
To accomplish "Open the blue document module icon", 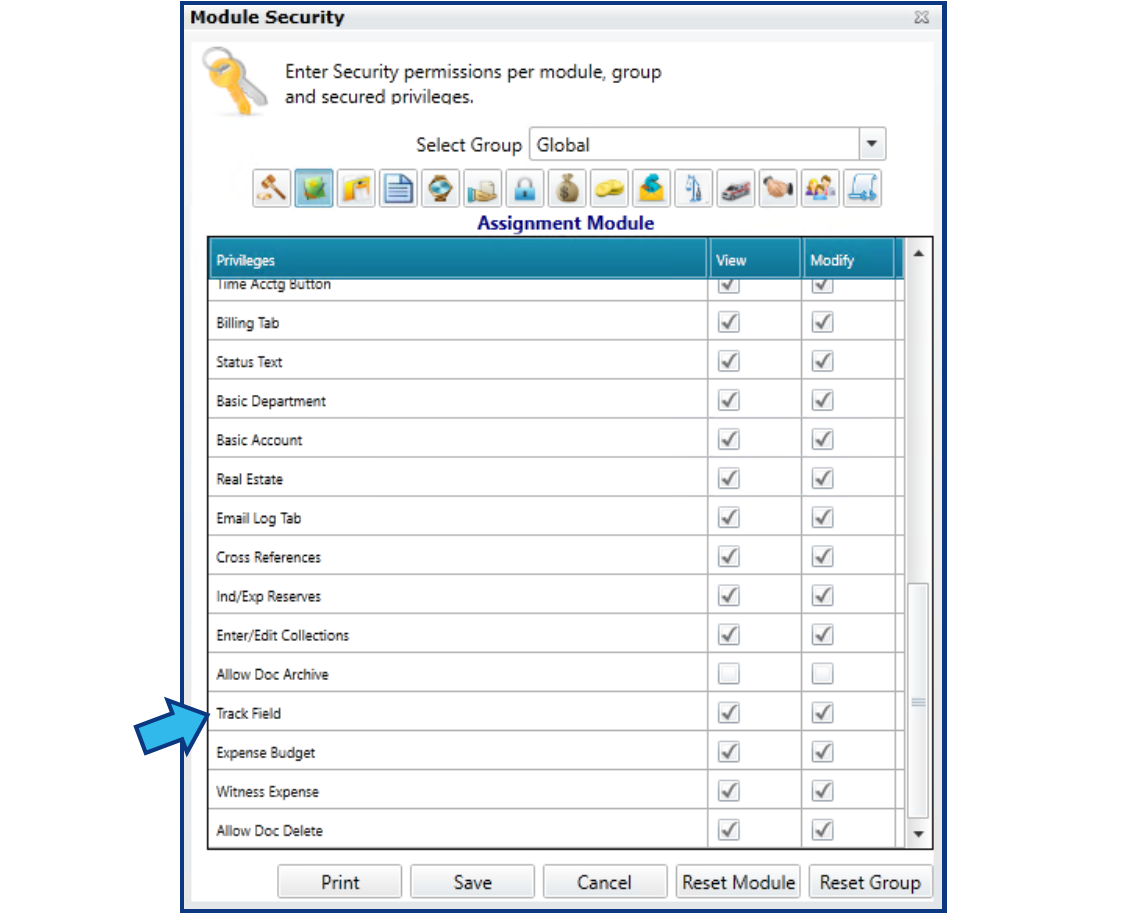I will 399,189.
